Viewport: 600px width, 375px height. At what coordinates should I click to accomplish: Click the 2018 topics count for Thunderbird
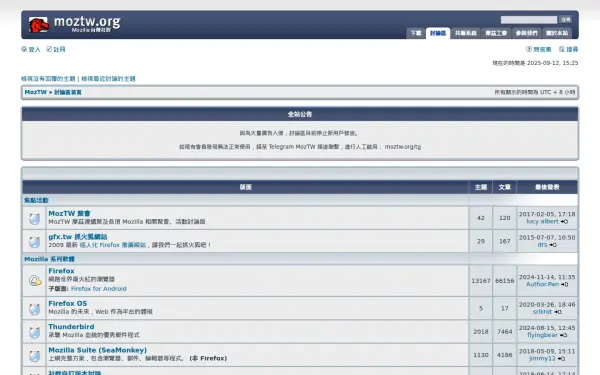pyautogui.click(x=481, y=332)
